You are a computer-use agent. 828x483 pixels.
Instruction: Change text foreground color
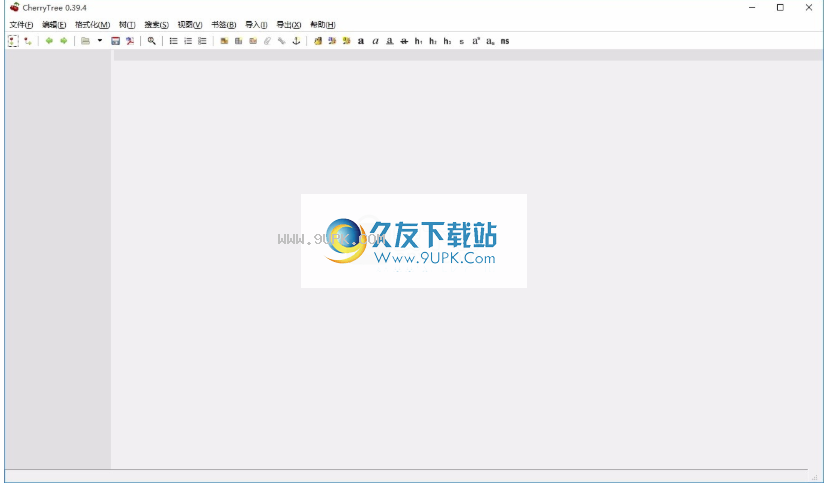(318, 41)
